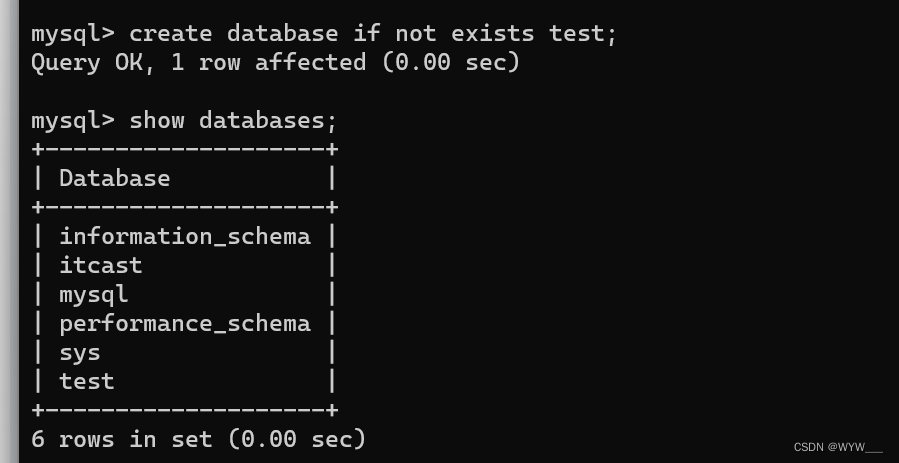Click the bottom border line of the table
The width and height of the screenshot is (899, 463).
(184, 410)
